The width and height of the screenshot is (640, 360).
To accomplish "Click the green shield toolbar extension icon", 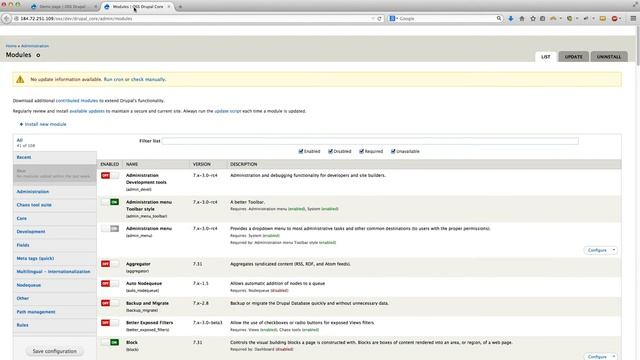I will pos(569,18).
